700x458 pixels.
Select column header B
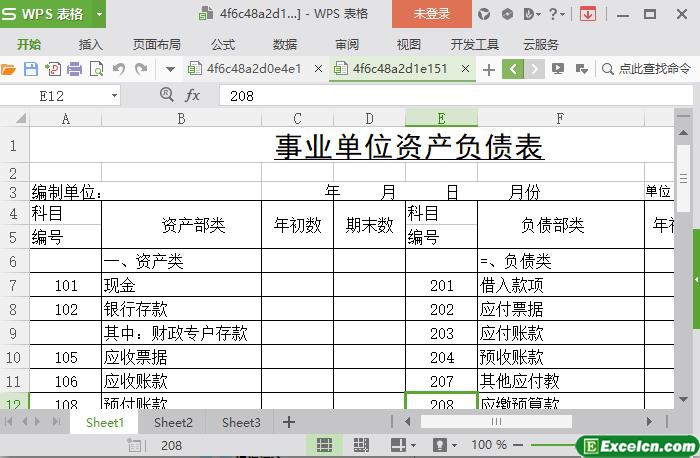(x=181, y=119)
